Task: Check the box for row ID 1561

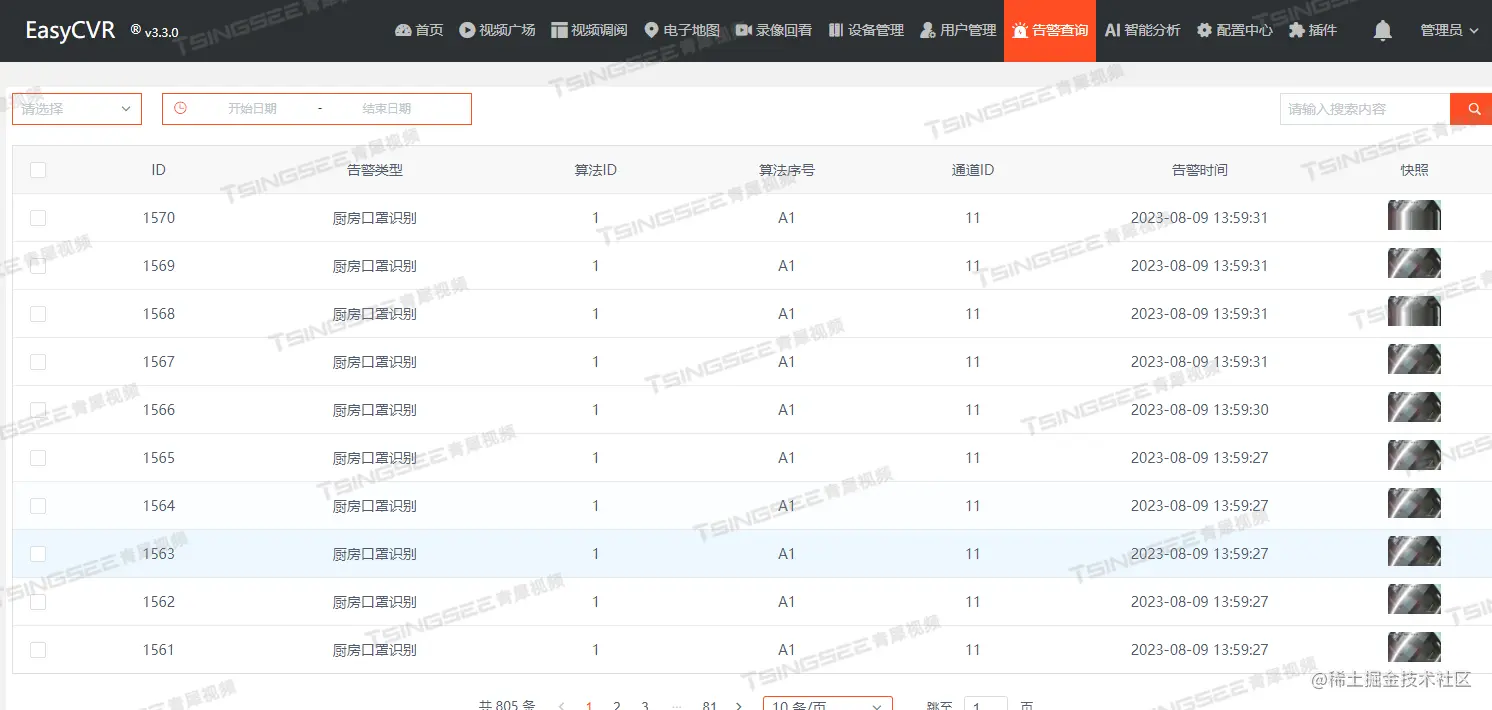Action: coord(38,650)
